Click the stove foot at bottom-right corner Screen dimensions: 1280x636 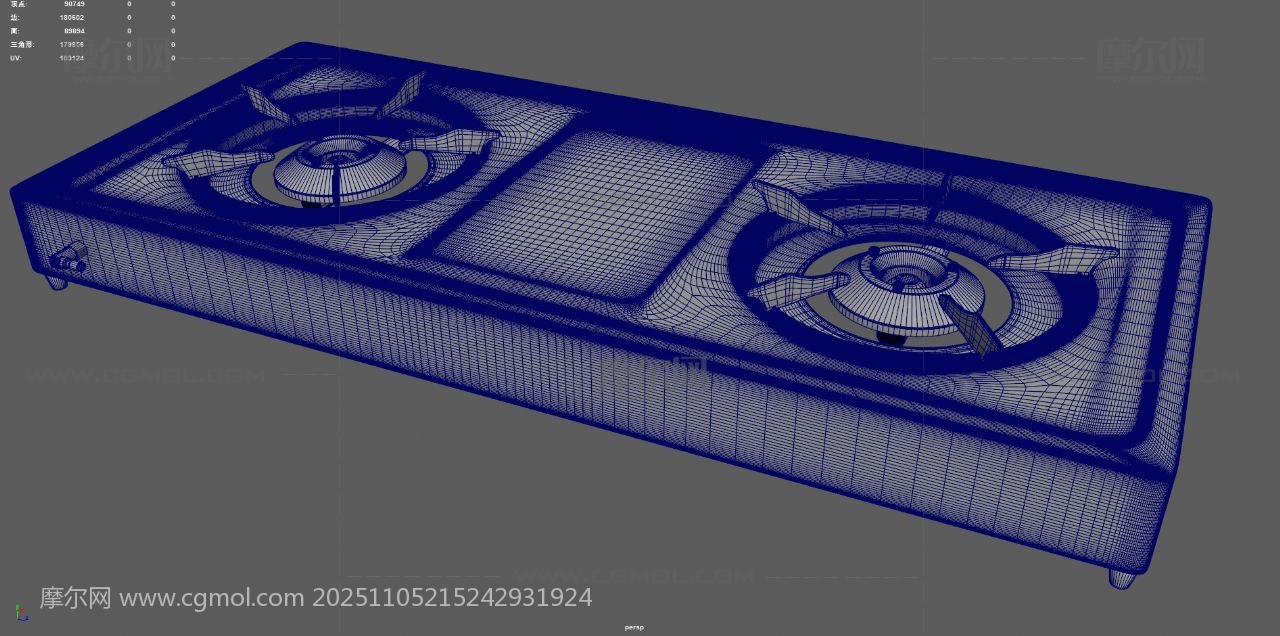point(1122,578)
